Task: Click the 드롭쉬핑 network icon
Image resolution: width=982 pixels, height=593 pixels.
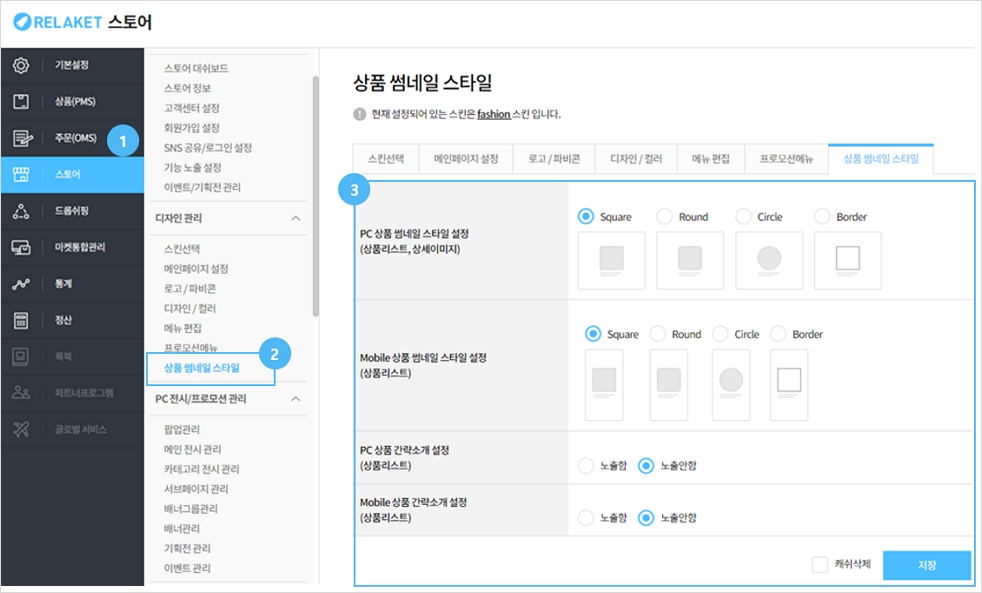Action: (x=21, y=211)
